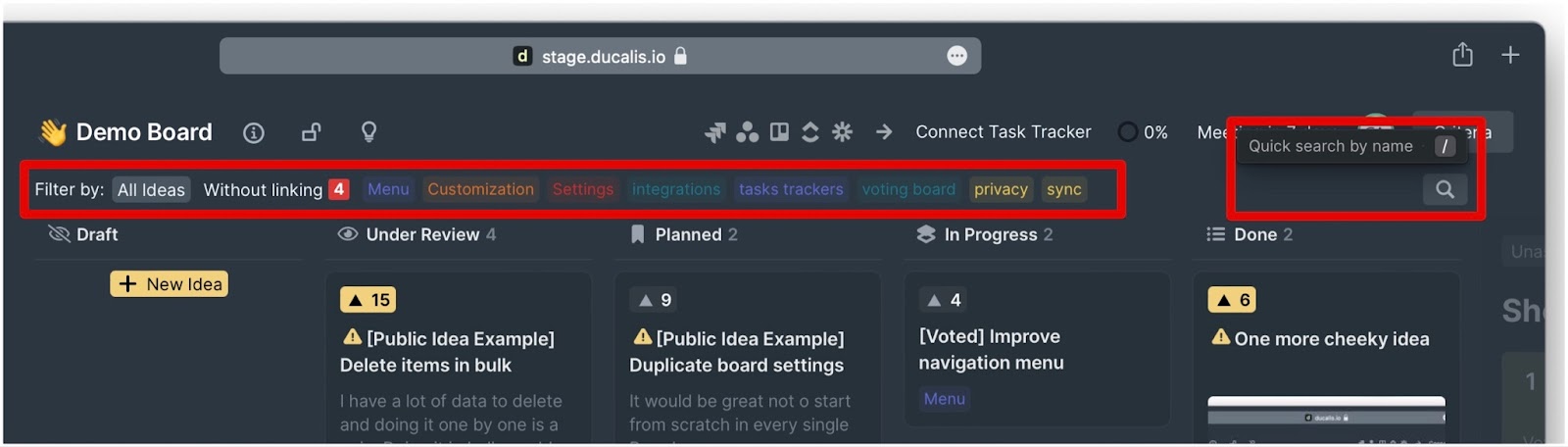Screen dimensions: 1568x447
Task: Open a new browser tab
Action: click(1510, 55)
